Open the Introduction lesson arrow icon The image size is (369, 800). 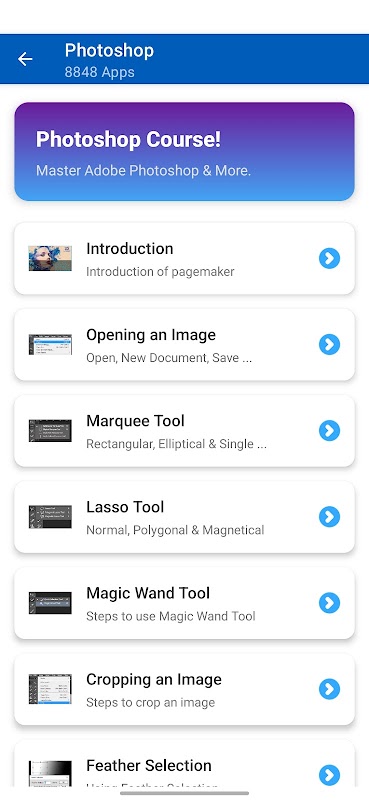click(x=329, y=258)
